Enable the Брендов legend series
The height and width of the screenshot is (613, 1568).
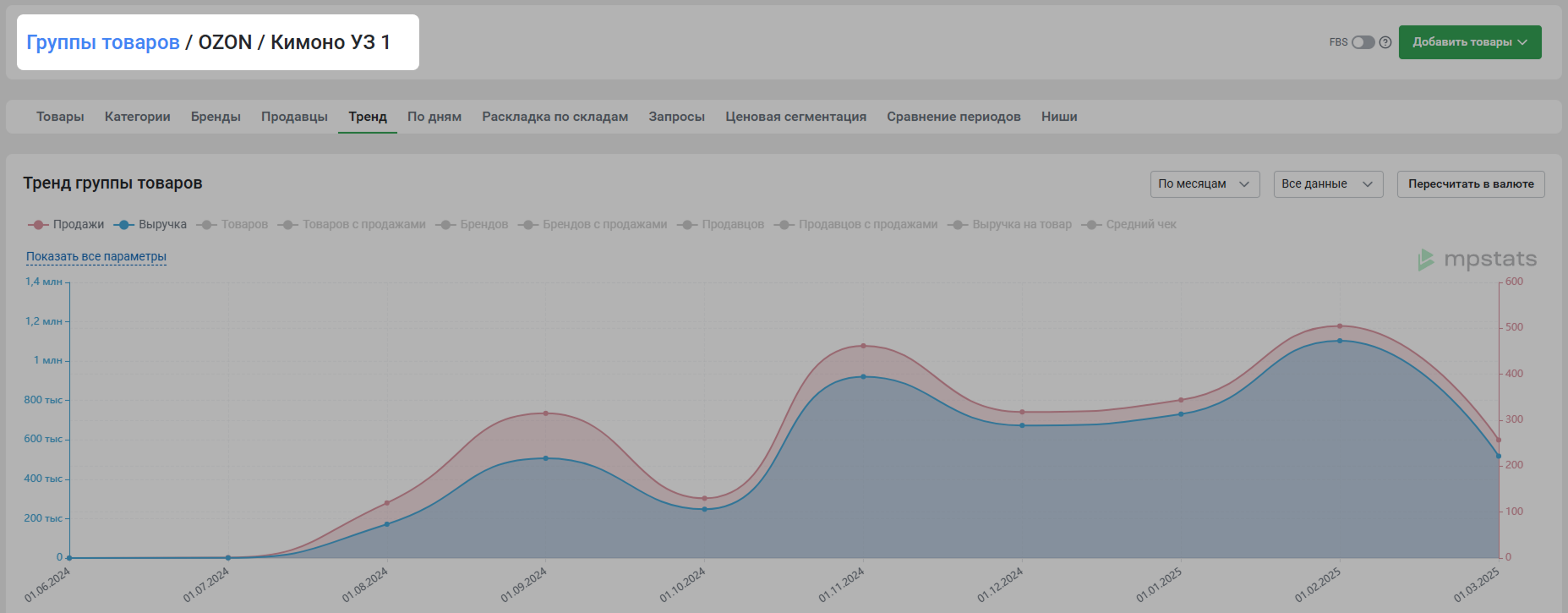(472, 224)
